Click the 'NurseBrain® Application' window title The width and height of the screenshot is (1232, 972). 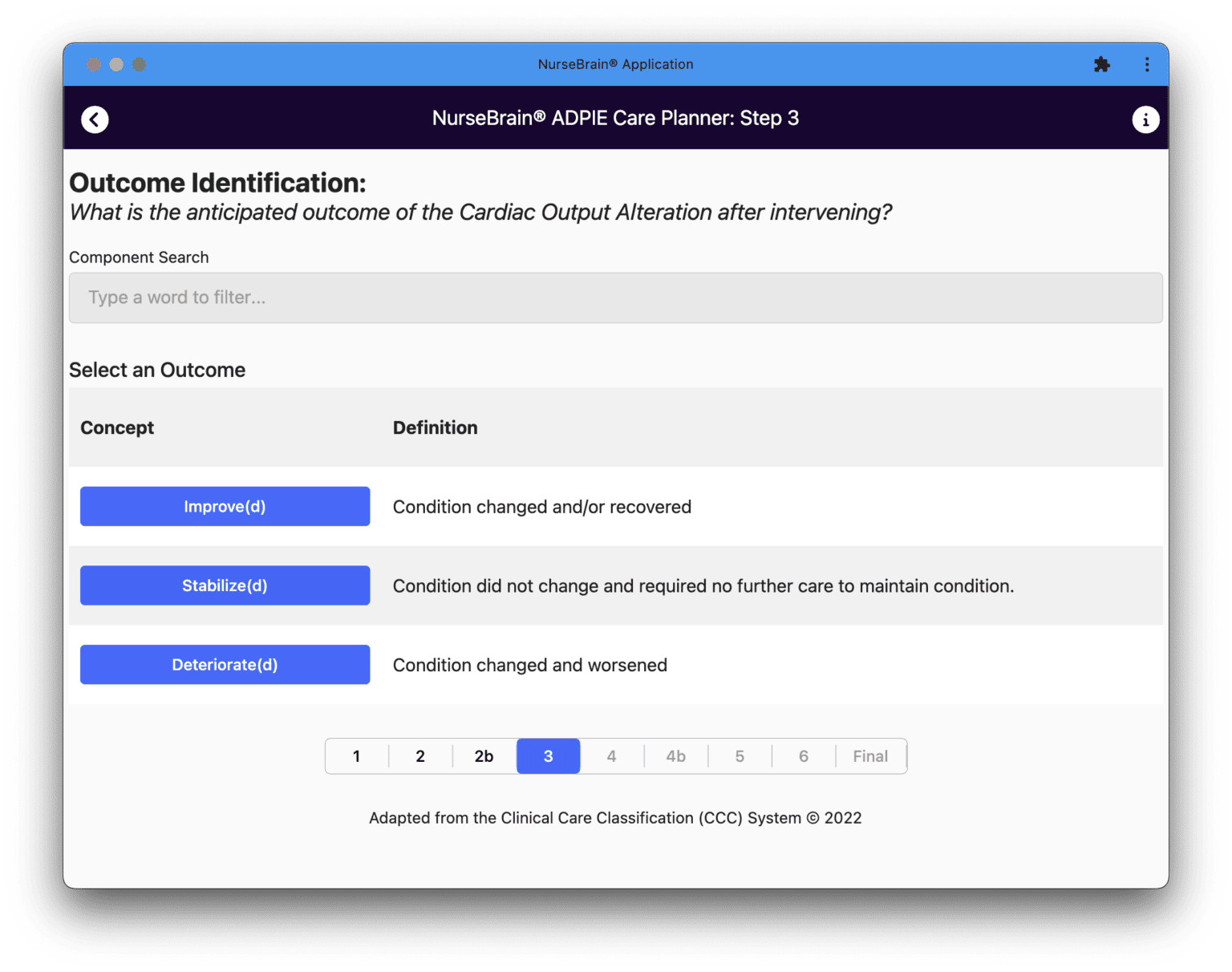tap(616, 64)
